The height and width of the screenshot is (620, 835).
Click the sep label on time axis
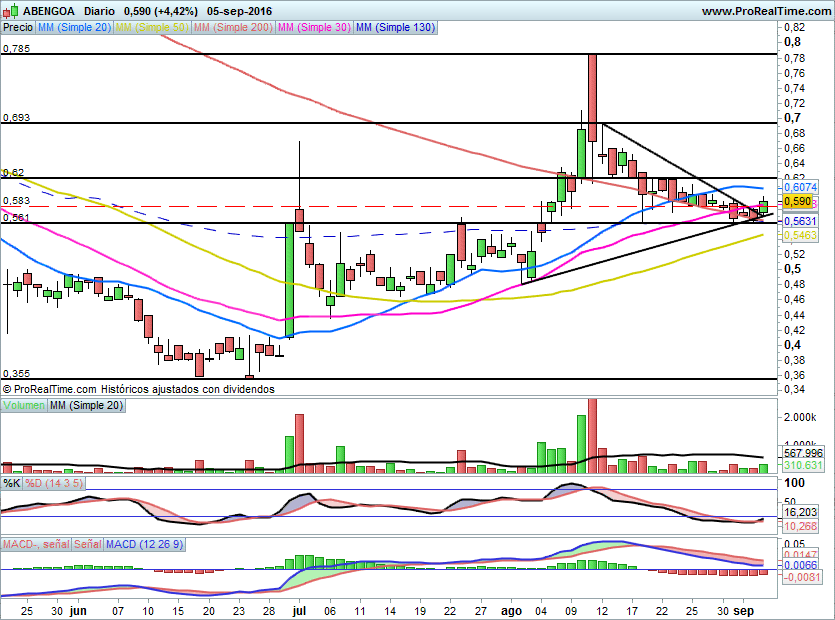(x=743, y=611)
